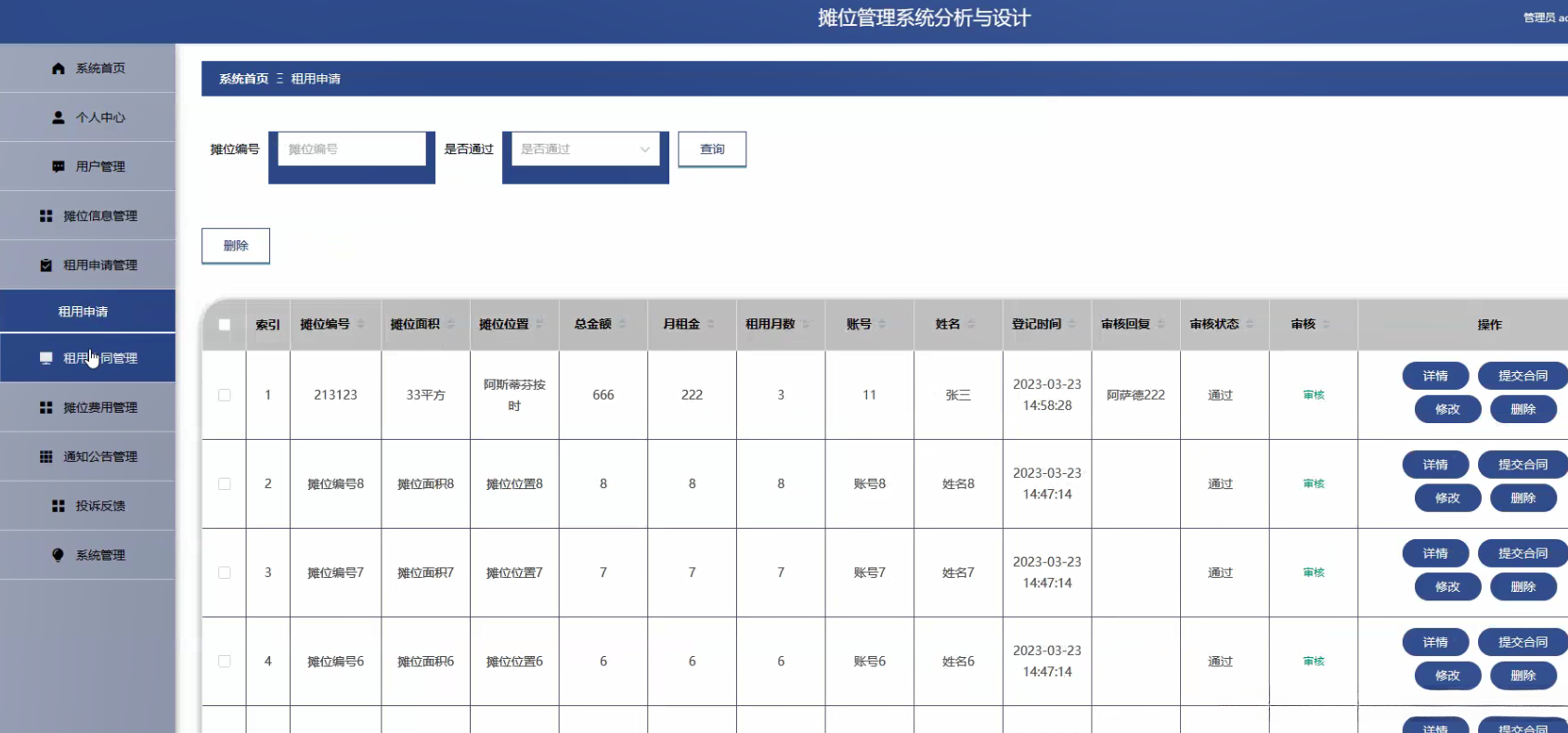Sort table by 租用月数 column sort icon
Screen dimensions: 1568x733
806,324
